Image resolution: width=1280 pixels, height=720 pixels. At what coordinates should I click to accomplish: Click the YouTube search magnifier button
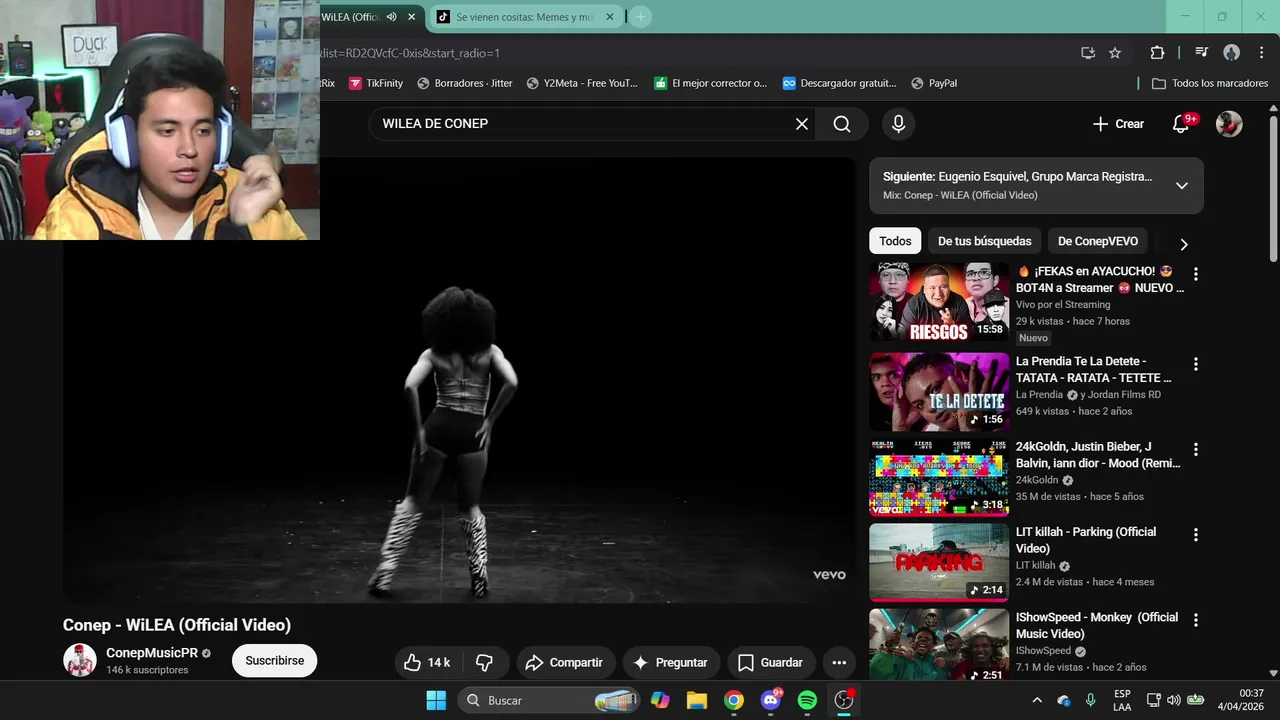pyautogui.click(x=842, y=124)
